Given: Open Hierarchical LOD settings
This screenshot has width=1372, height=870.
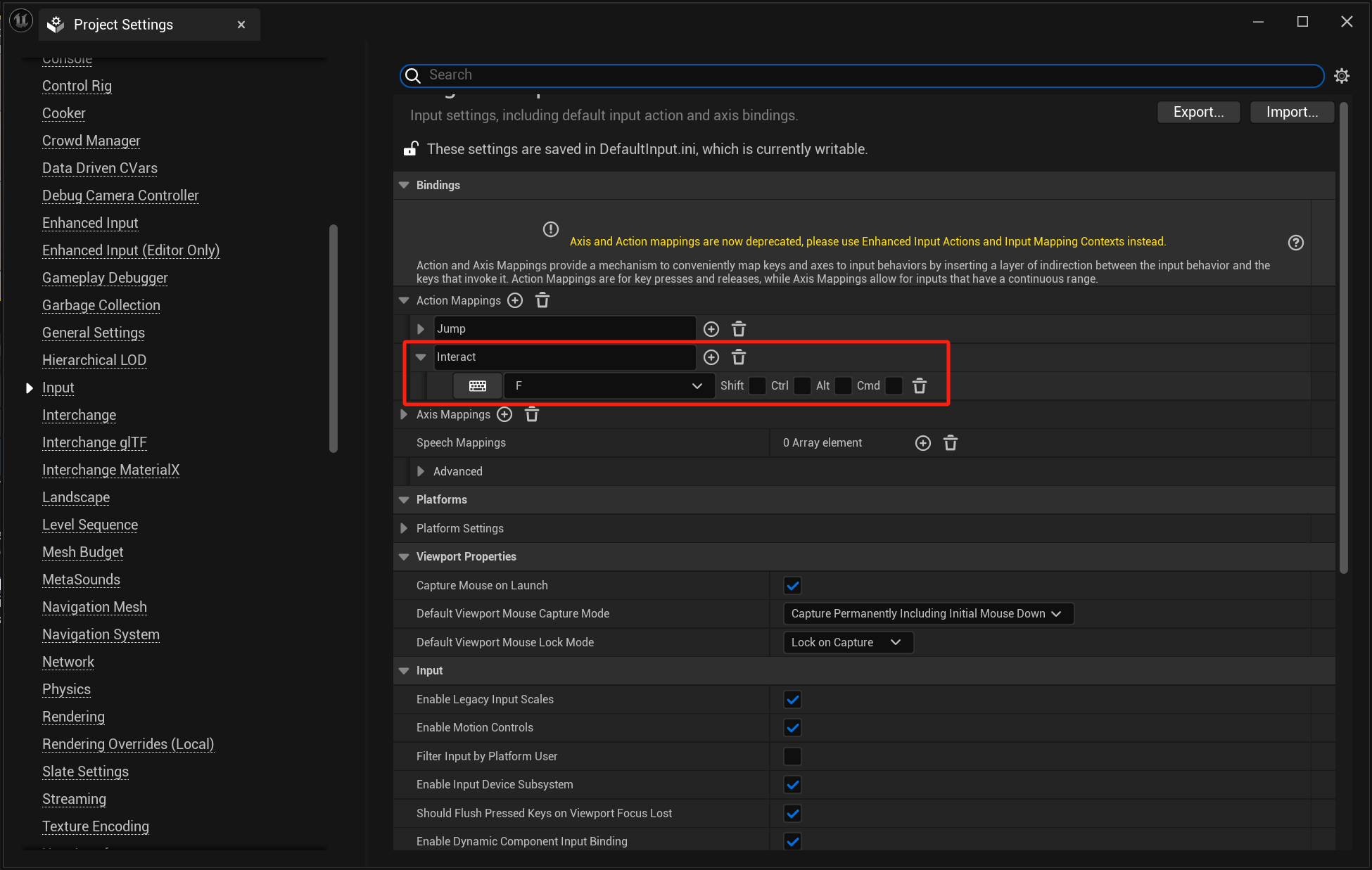Looking at the screenshot, I should coord(94,360).
